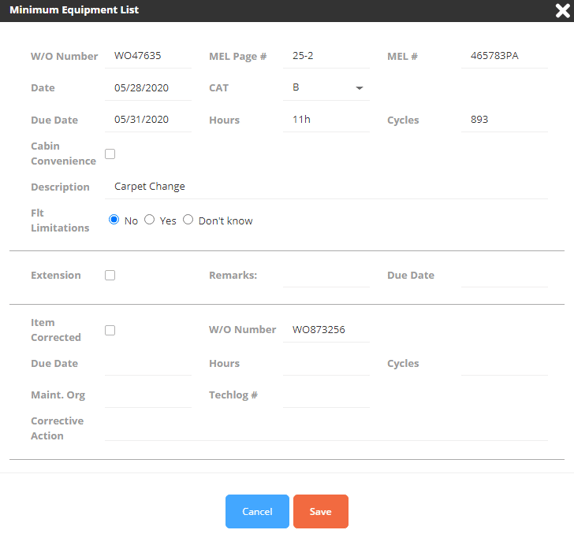Close the Minimum Equipment List dialog

(562, 11)
